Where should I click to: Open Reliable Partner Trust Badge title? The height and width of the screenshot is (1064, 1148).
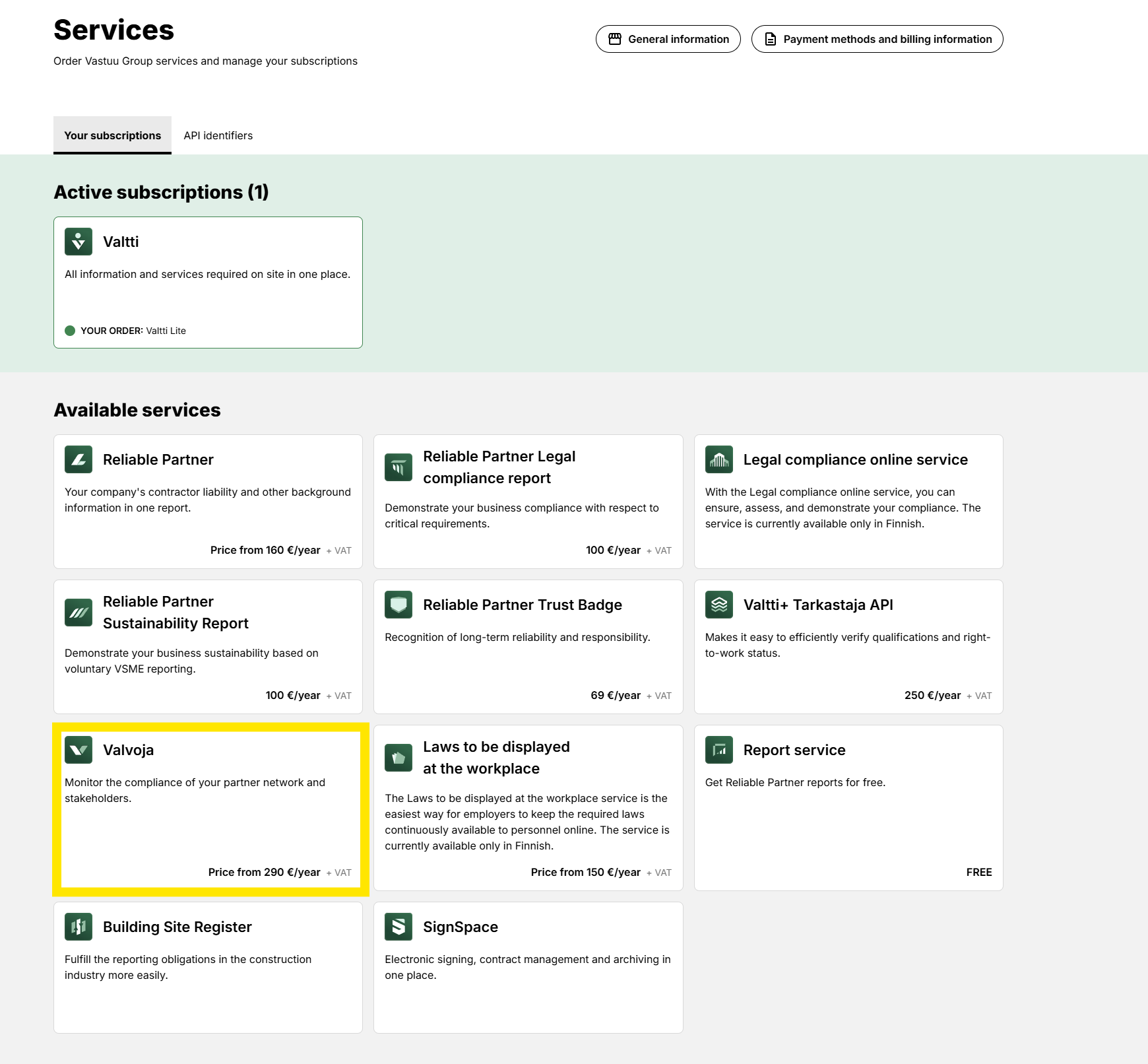coord(523,605)
